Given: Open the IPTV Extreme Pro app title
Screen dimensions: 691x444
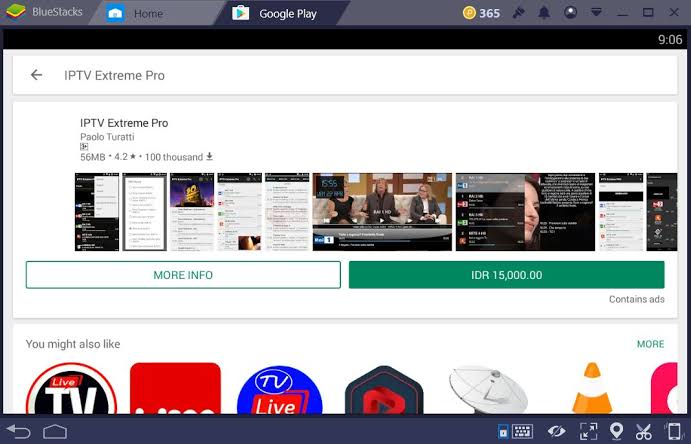Looking at the screenshot, I should 124,123.
